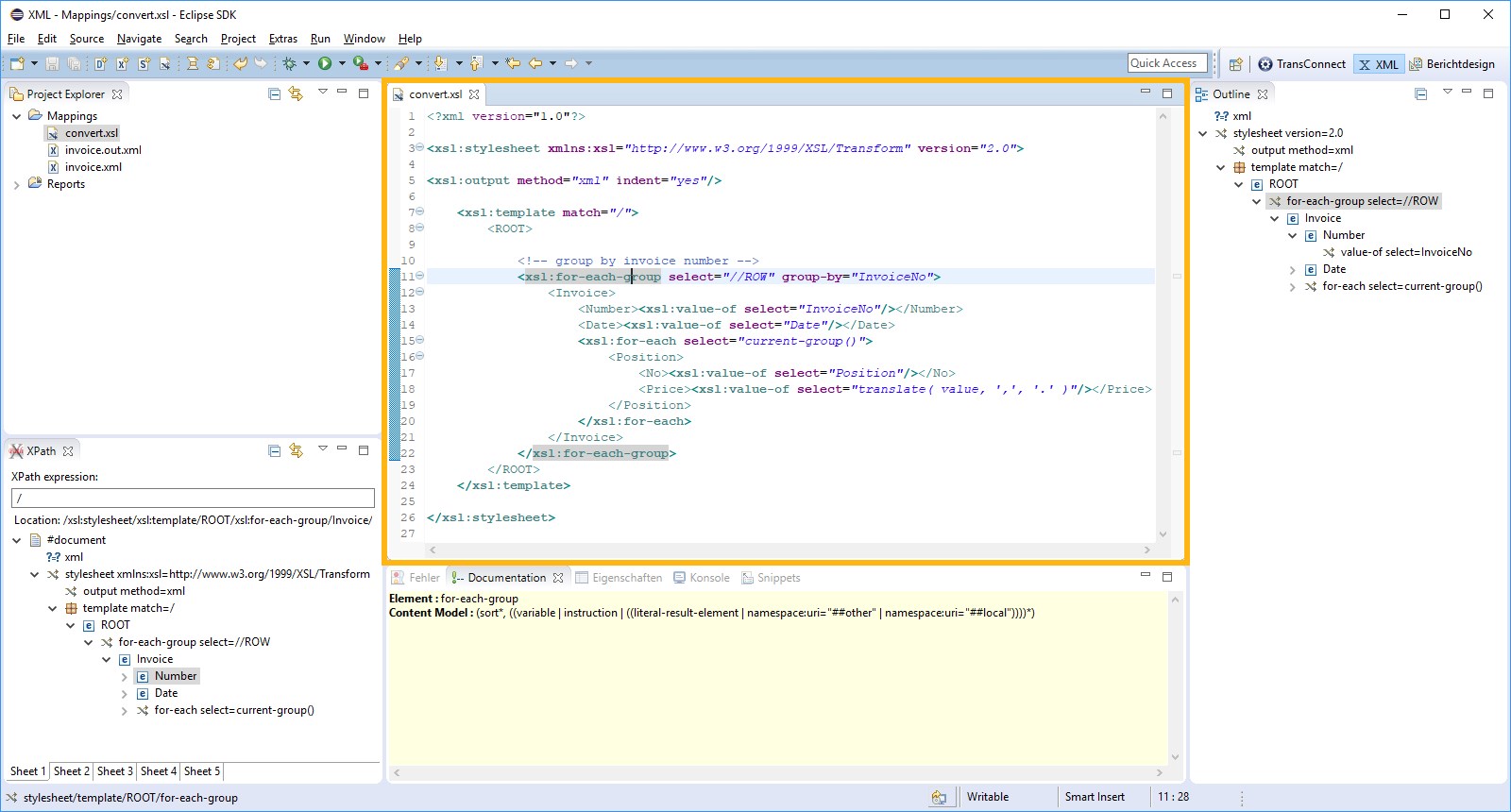The image size is (1511, 812).
Task: Open the Run button dropdown arrow
Action: tap(342, 63)
